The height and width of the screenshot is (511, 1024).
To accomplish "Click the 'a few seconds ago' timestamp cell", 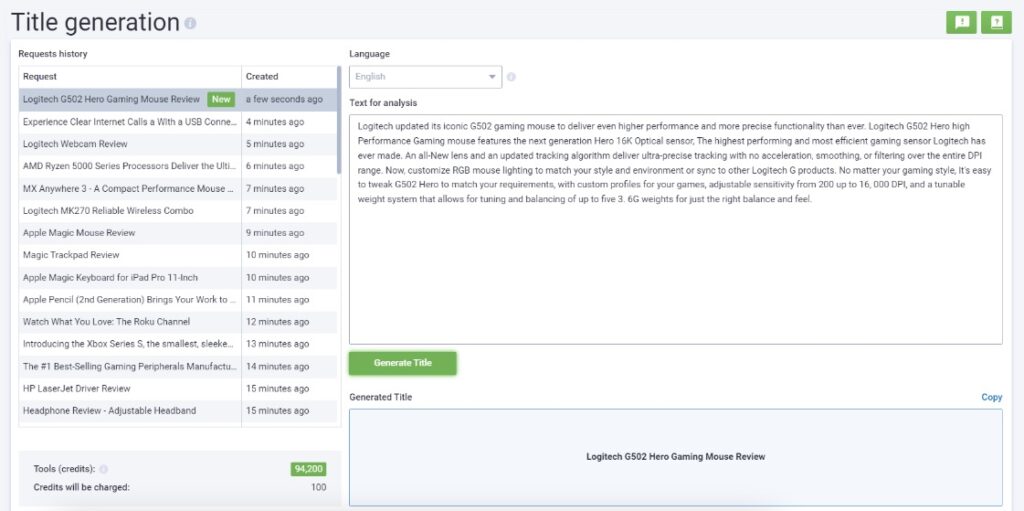I will click(289, 99).
